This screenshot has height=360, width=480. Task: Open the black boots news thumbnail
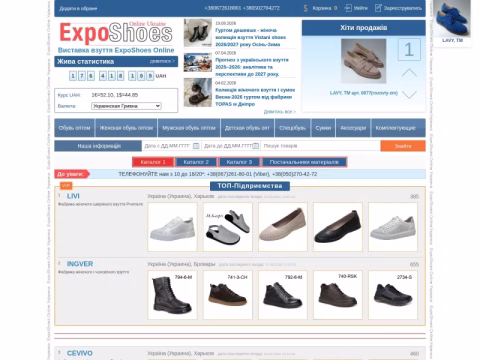198,33
